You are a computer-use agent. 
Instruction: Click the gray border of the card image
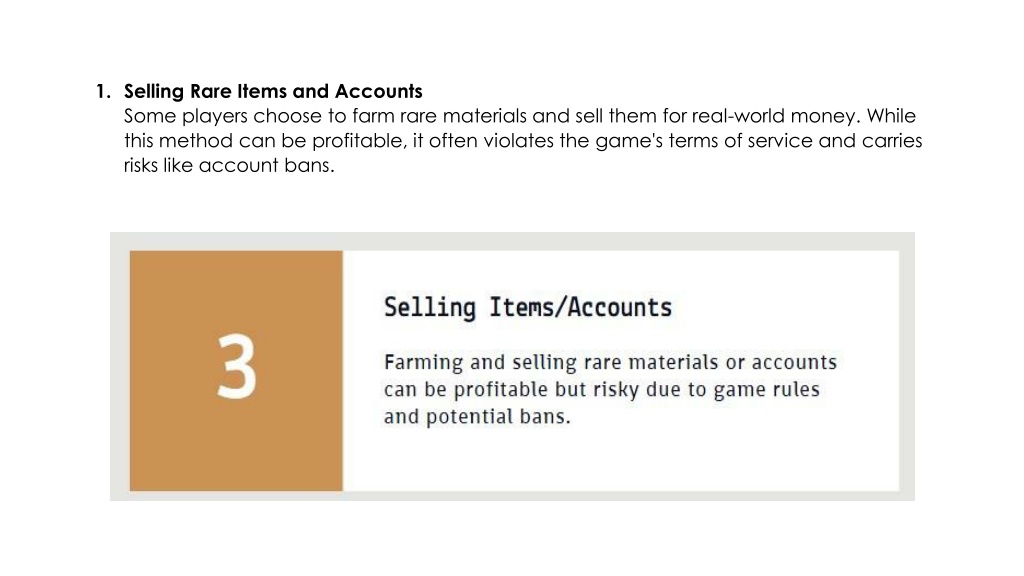512,241
